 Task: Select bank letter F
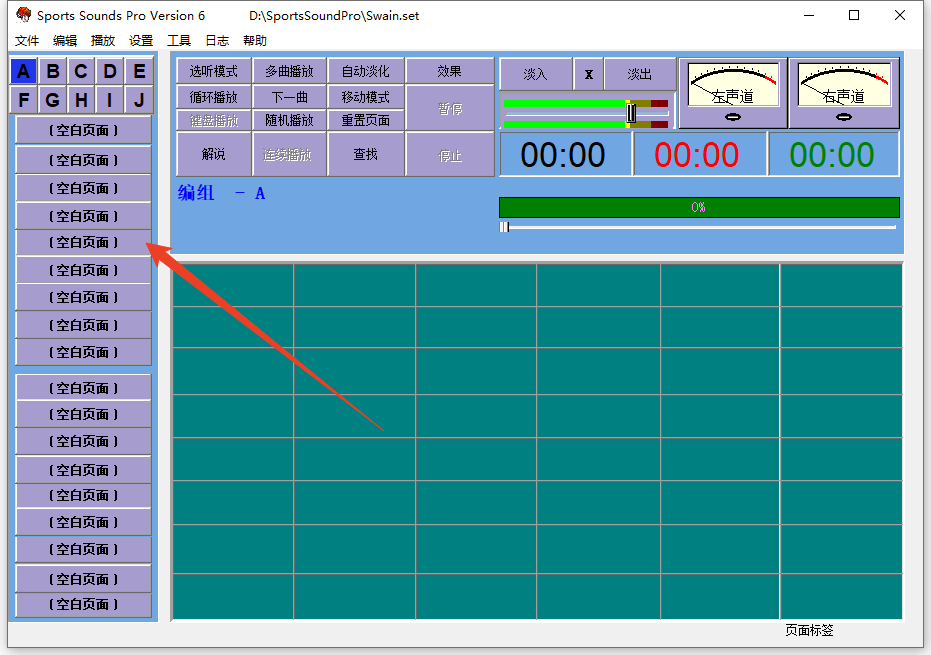[24, 100]
